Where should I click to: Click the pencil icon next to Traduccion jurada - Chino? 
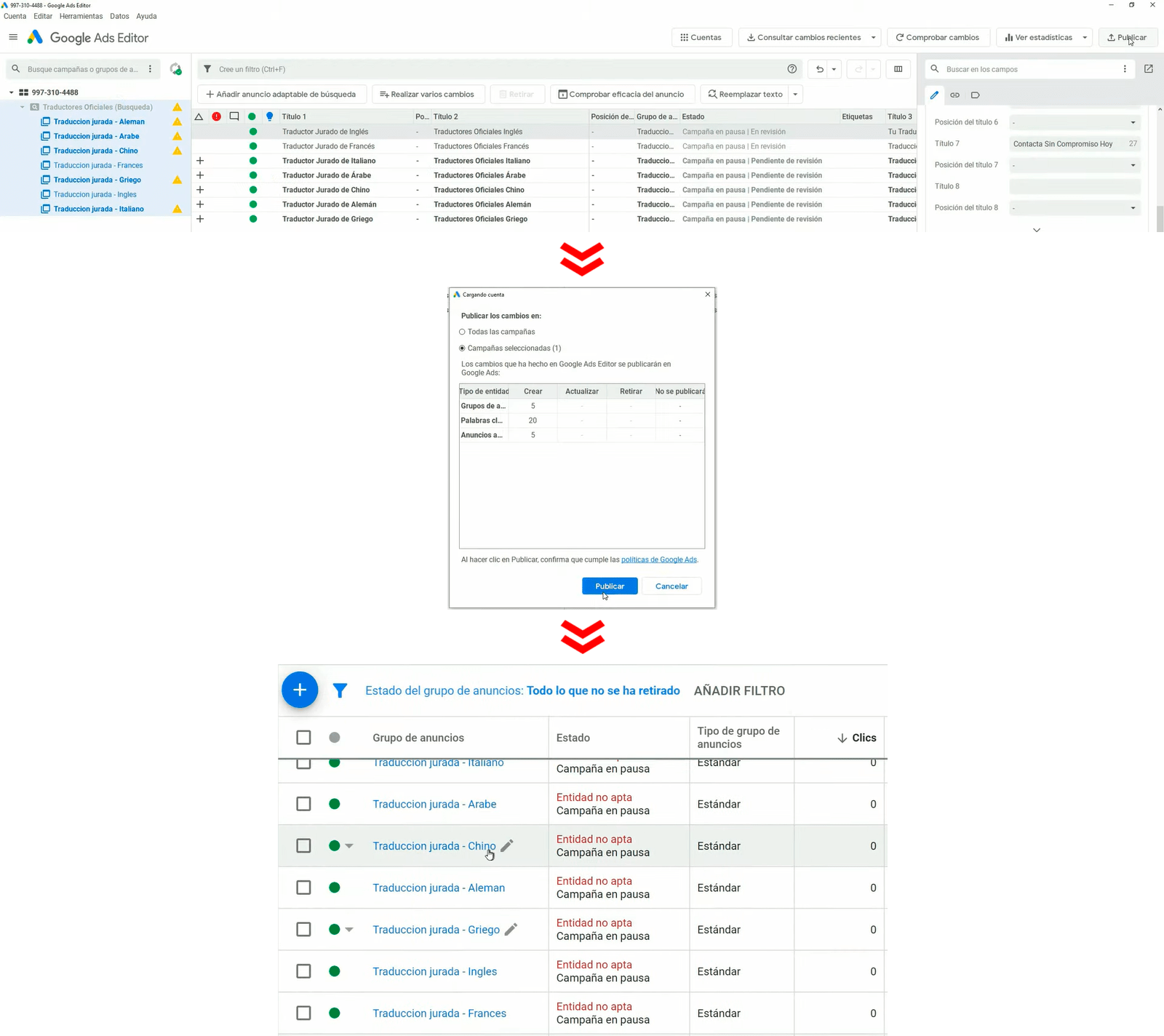pyautogui.click(x=507, y=845)
